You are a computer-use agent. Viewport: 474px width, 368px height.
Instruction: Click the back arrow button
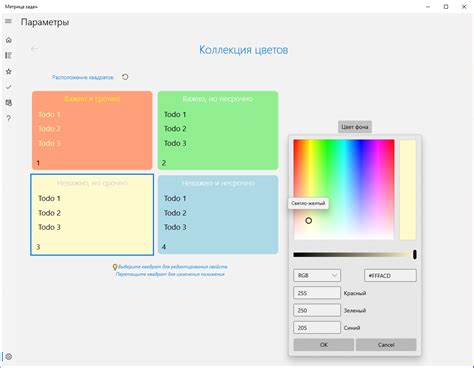point(34,49)
